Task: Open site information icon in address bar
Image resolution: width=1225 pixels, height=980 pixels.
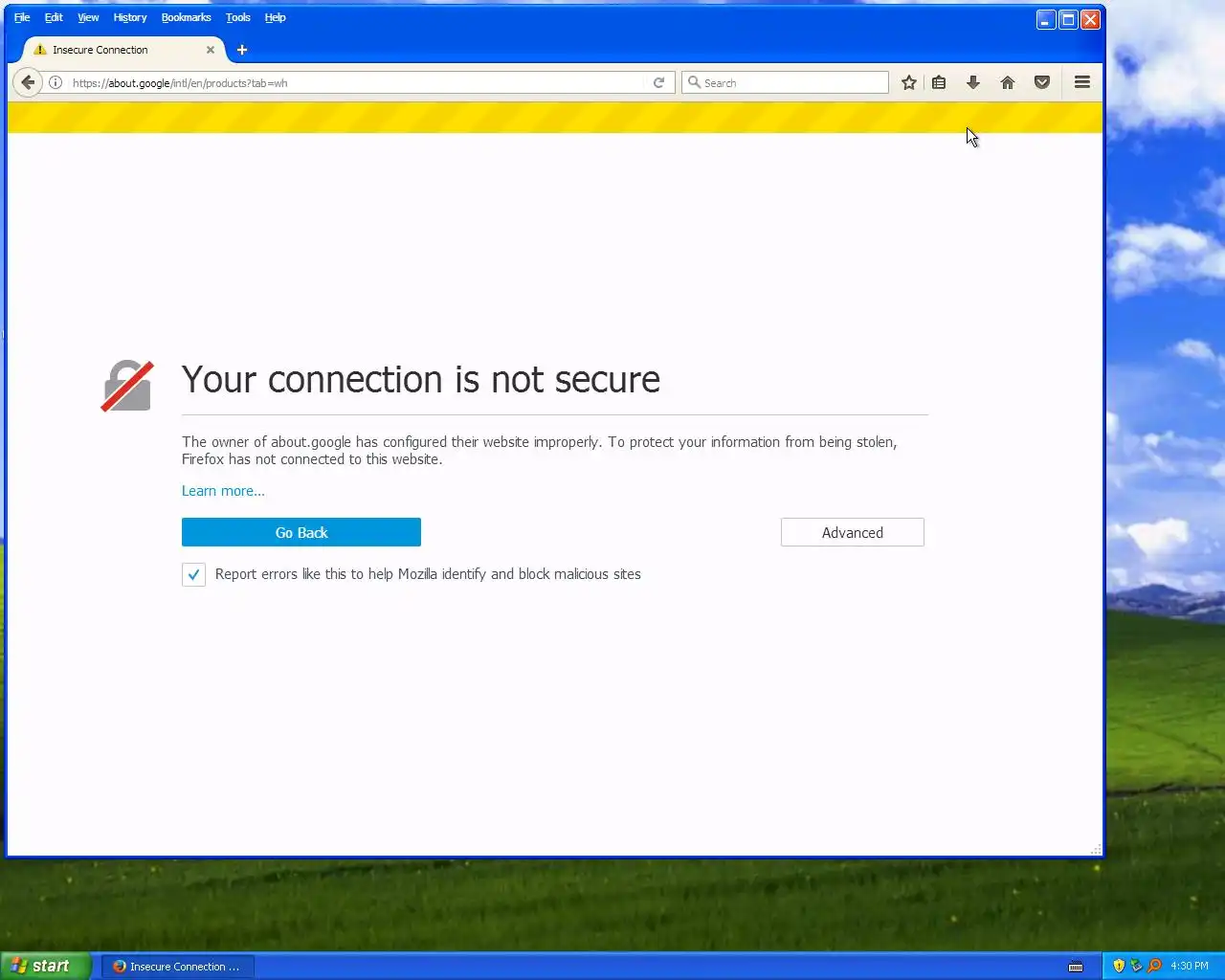Action: click(x=56, y=83)
